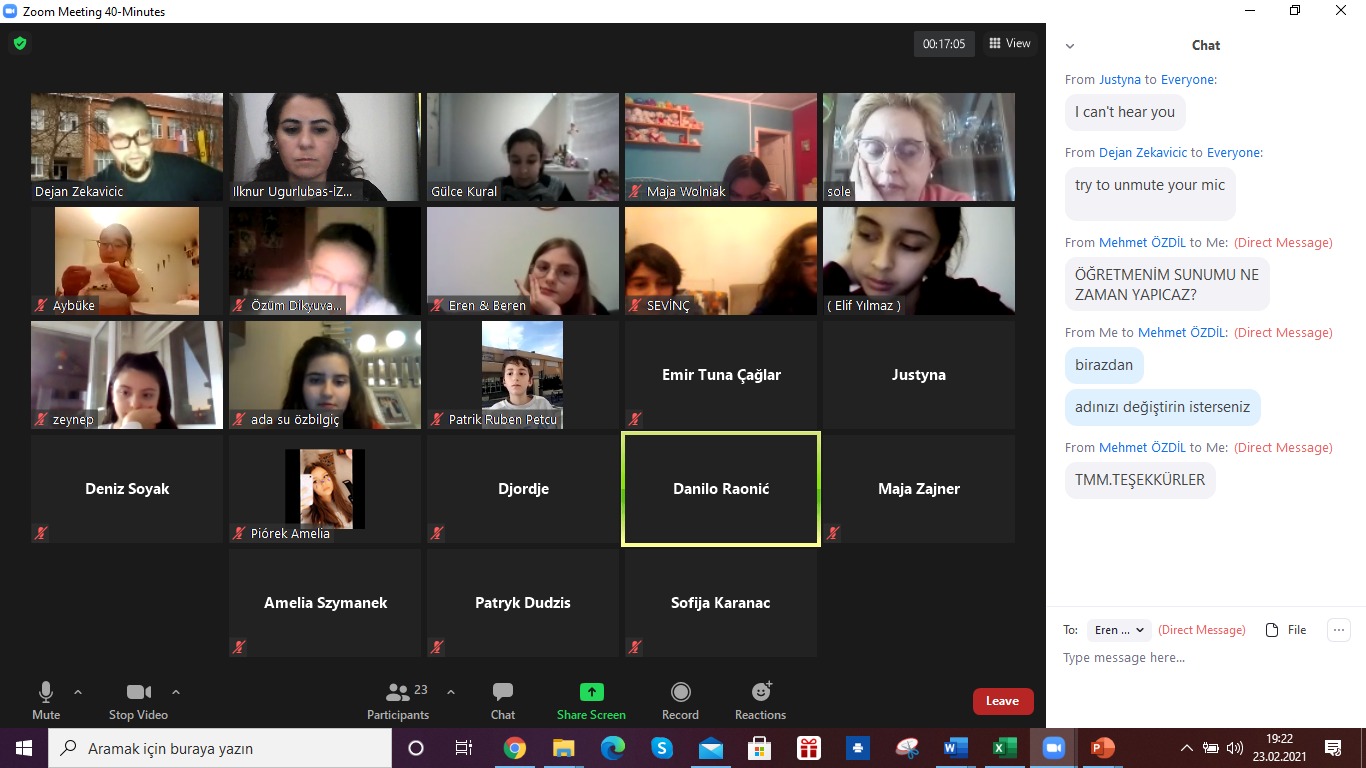Click the chat message input field
This screenshot has width=1366, height=768.
[x=1206, y=658]
